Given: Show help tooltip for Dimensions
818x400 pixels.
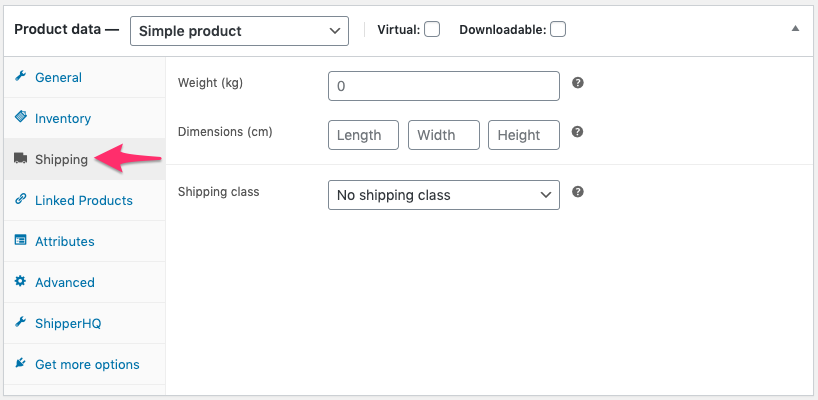Looking at the screenshot, I should pyautogui.click(x=577, y=132).
